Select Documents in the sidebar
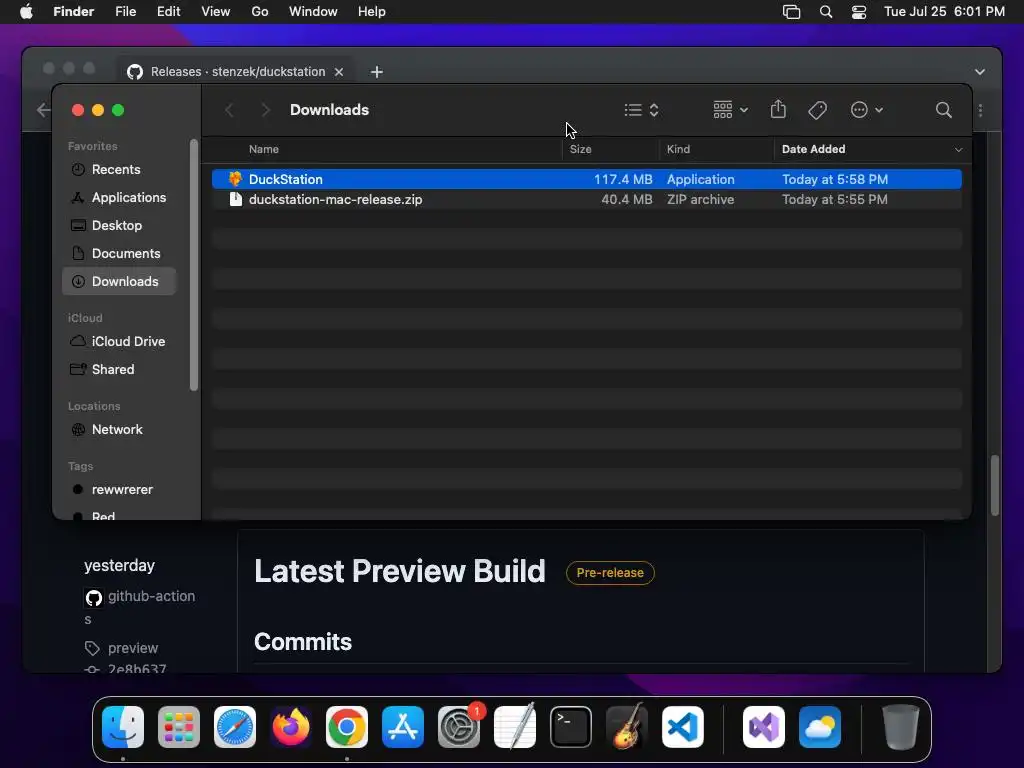Image resolution: width=1024 pixels, height=768 pixels. point(119,253)
